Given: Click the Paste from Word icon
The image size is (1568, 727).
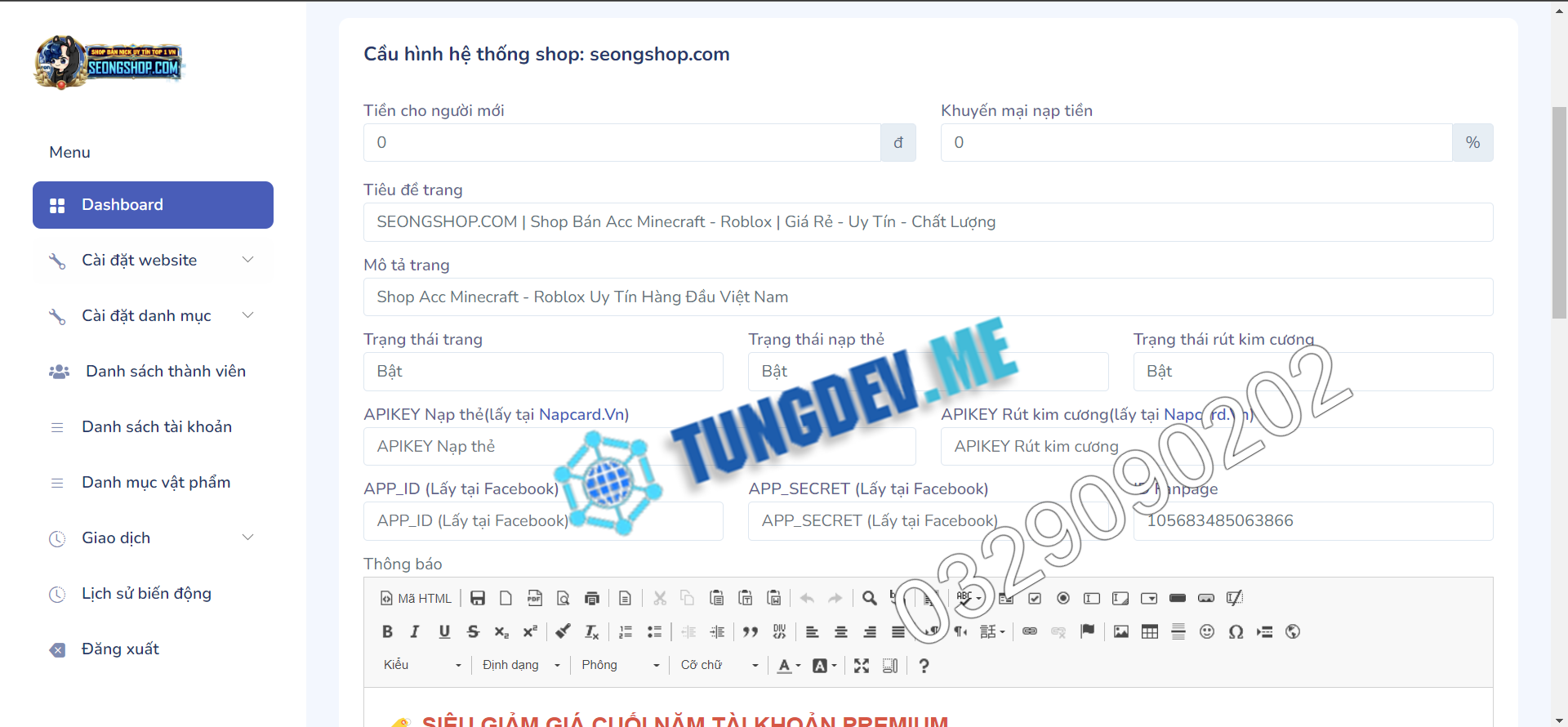Looking at the screenshot, I should click(x=773, y=598).
